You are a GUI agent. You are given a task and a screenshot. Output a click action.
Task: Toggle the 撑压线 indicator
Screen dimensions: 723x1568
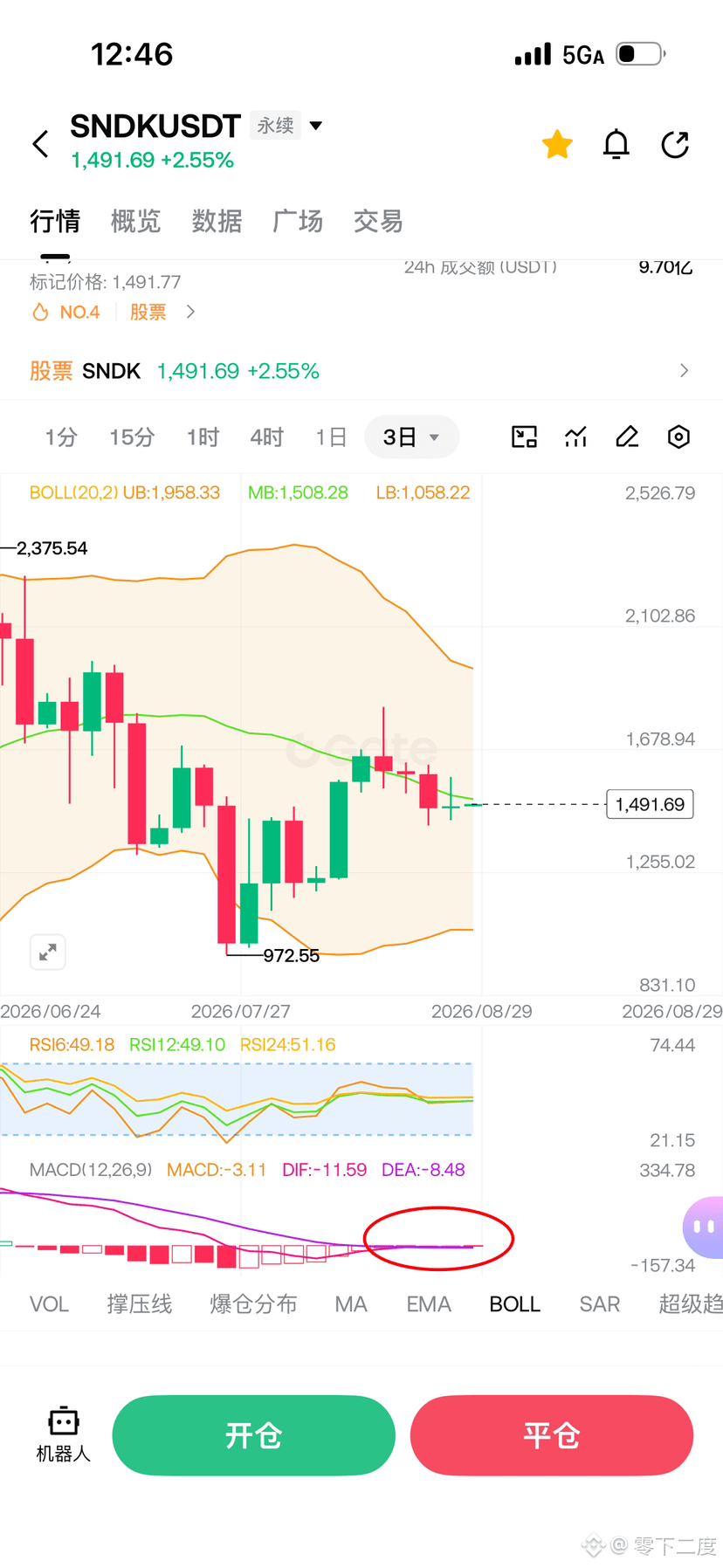pos(140,1304)
